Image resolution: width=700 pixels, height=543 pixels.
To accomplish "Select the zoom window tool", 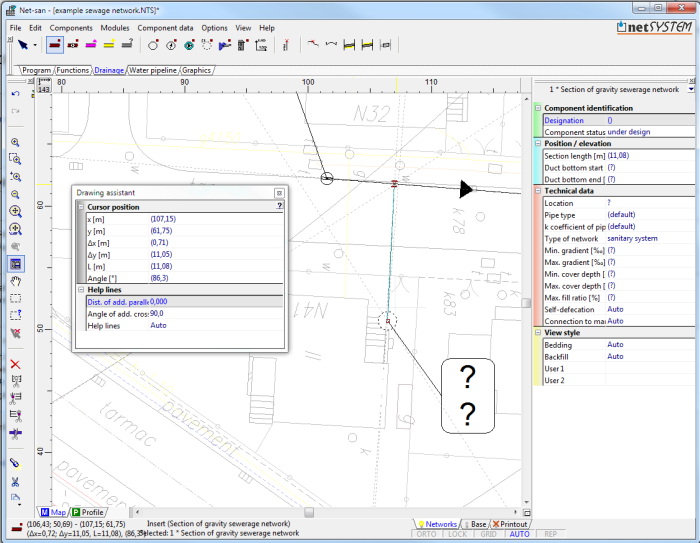I will click(x=16, y=159).
